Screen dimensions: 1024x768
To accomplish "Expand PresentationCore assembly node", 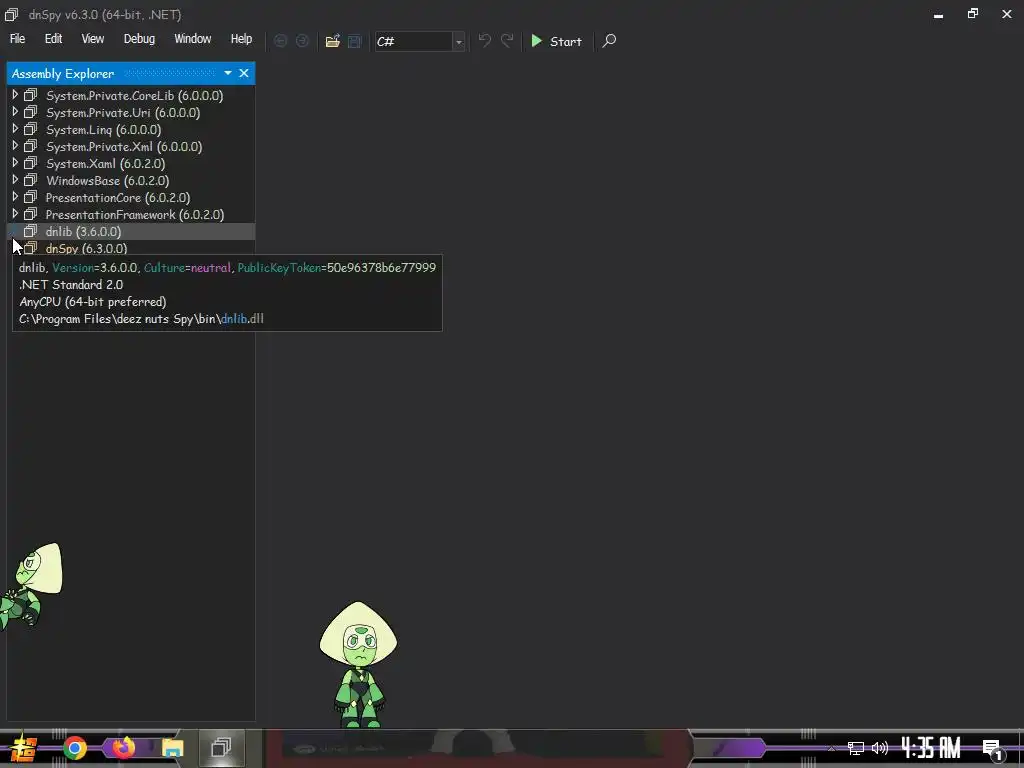I will pos(15,197).
